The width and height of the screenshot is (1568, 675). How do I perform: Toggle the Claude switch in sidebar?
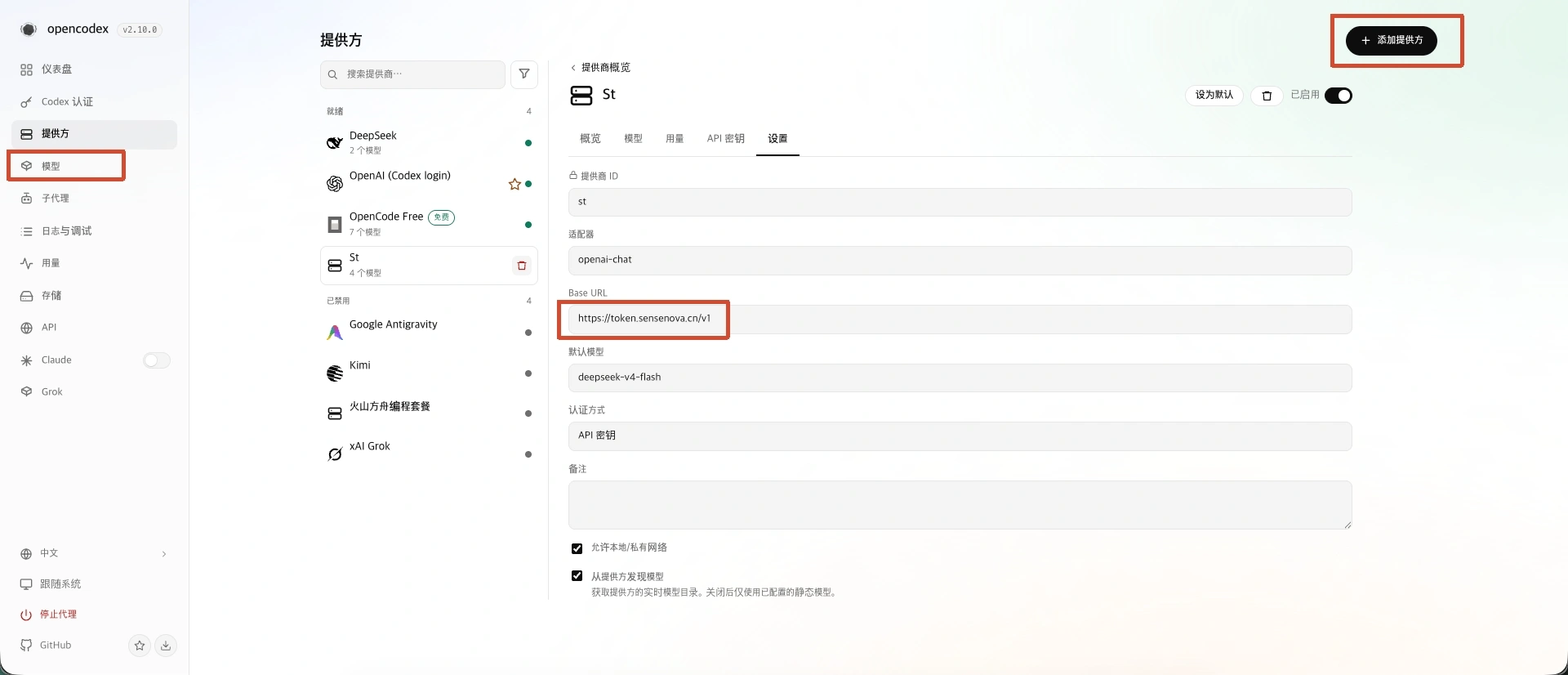157,360
